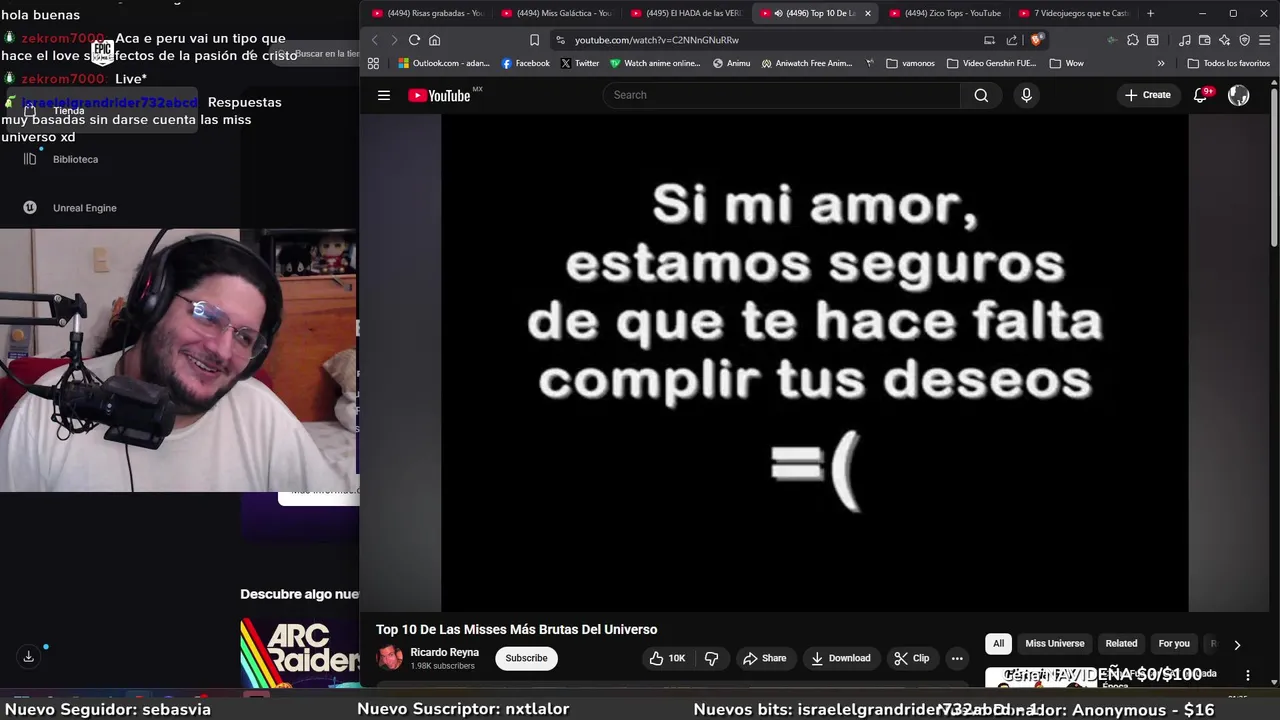Image resolution: width=1280 pixels, height=720 pixels.
Task: Open Wow bookmark folder
Action: tap(1066, 63)
